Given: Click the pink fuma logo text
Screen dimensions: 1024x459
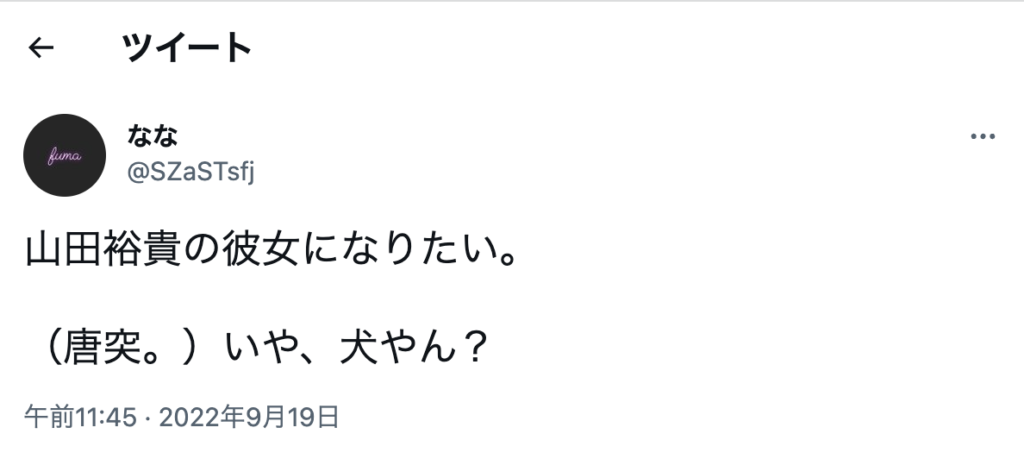Looking at the screenshot, I should 65,156.
